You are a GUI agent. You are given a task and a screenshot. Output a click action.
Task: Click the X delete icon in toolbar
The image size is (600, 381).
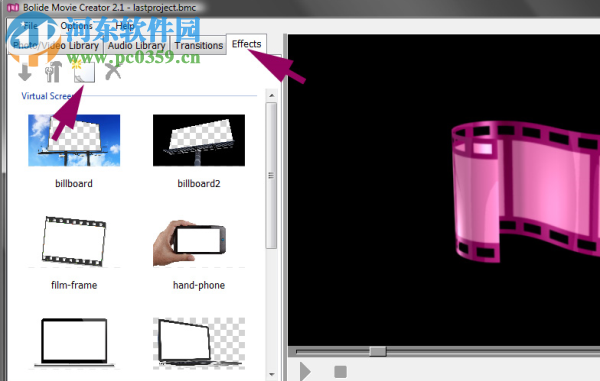[x=113, y=72]
